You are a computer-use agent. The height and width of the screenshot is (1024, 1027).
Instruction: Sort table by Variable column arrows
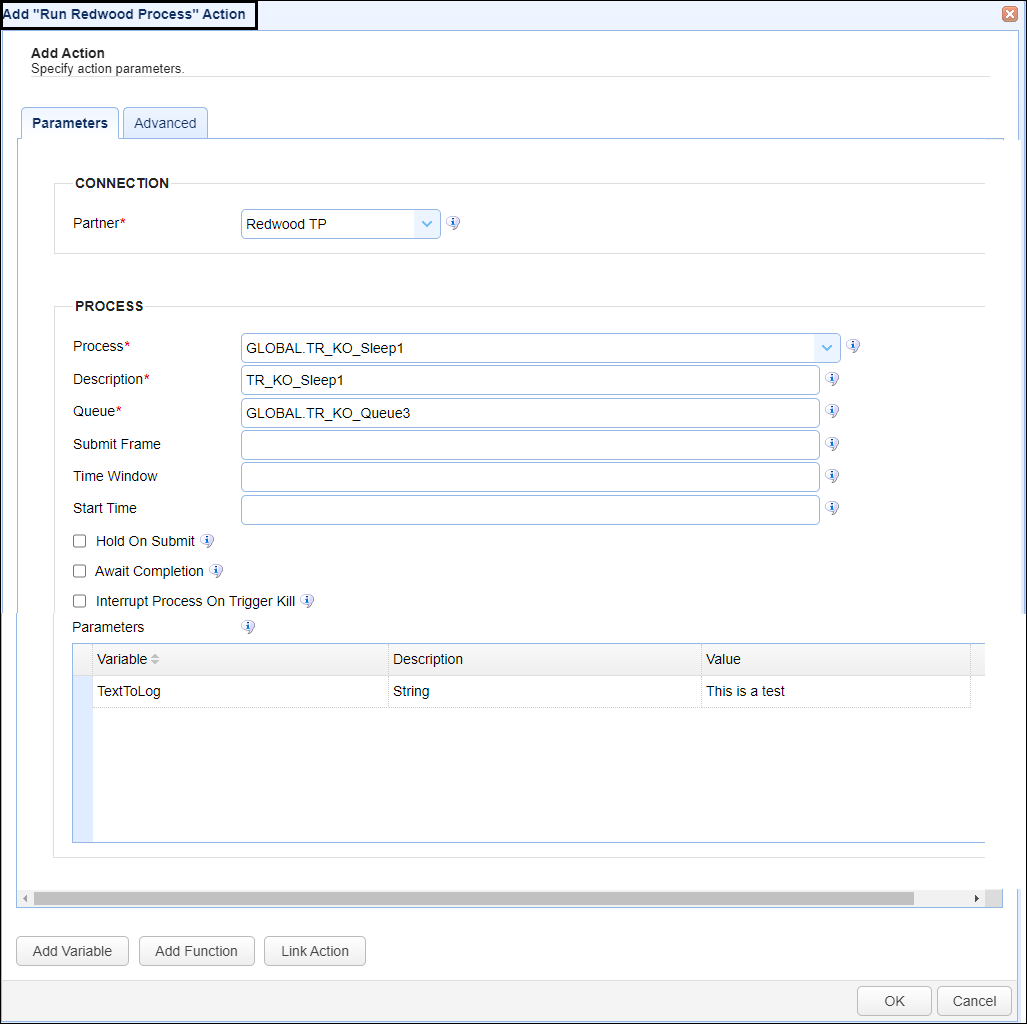pyautogui.click(x=155, y=659)
